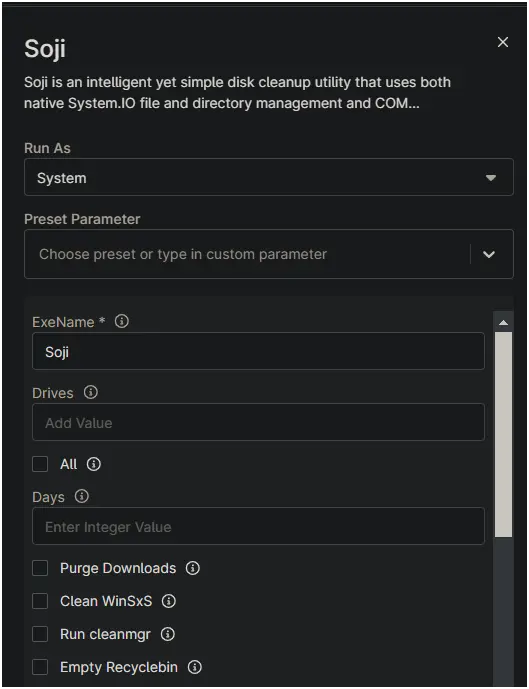Click the Empty Recyclebin info icon

pos(195,667)
